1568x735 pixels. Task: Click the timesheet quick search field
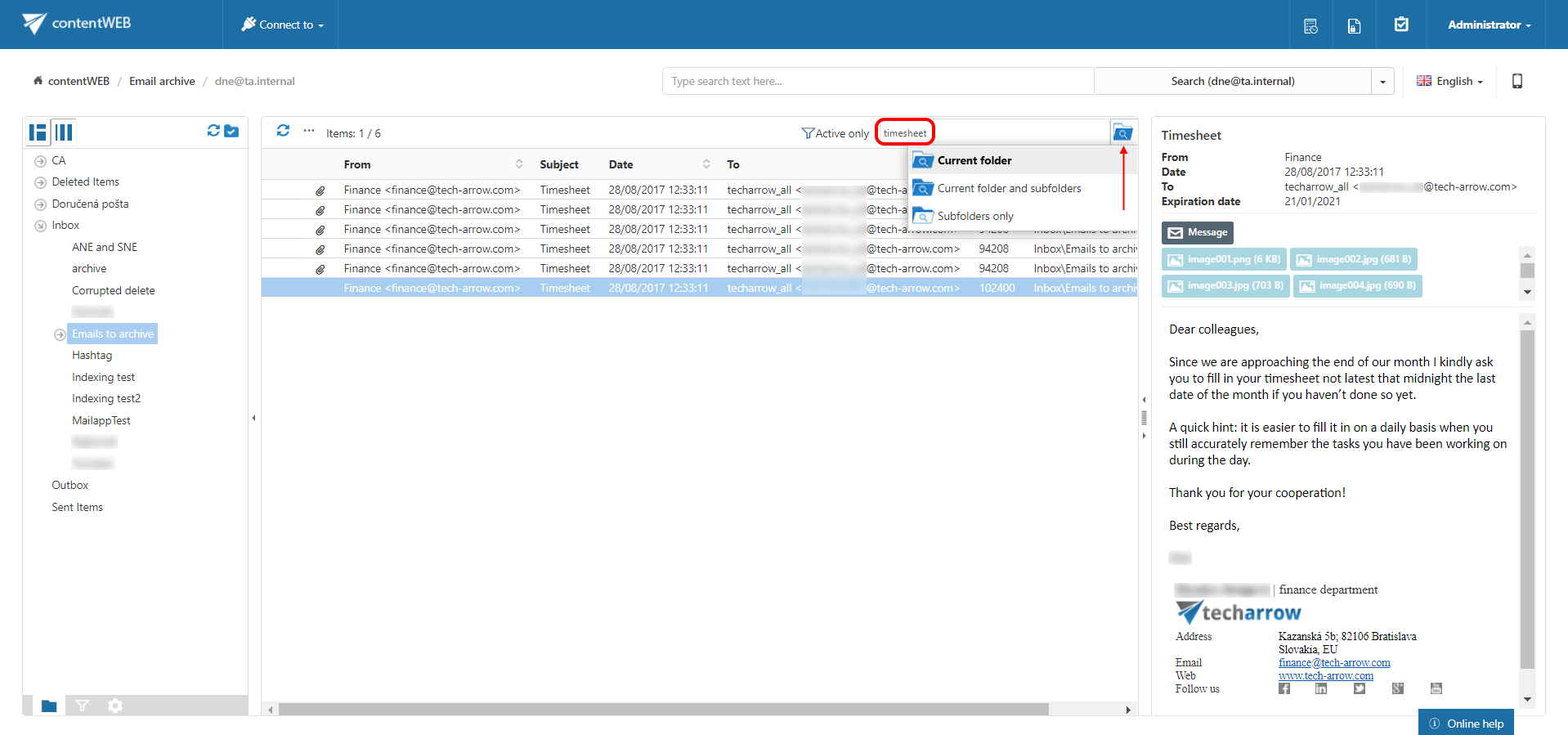[x=993, y=132]
